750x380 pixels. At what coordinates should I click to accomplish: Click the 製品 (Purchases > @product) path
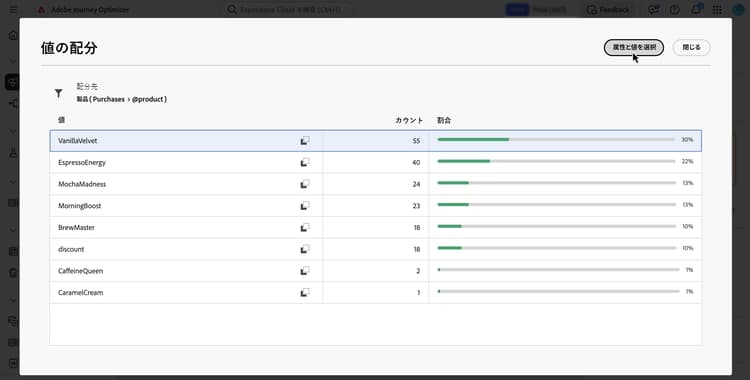121,100
